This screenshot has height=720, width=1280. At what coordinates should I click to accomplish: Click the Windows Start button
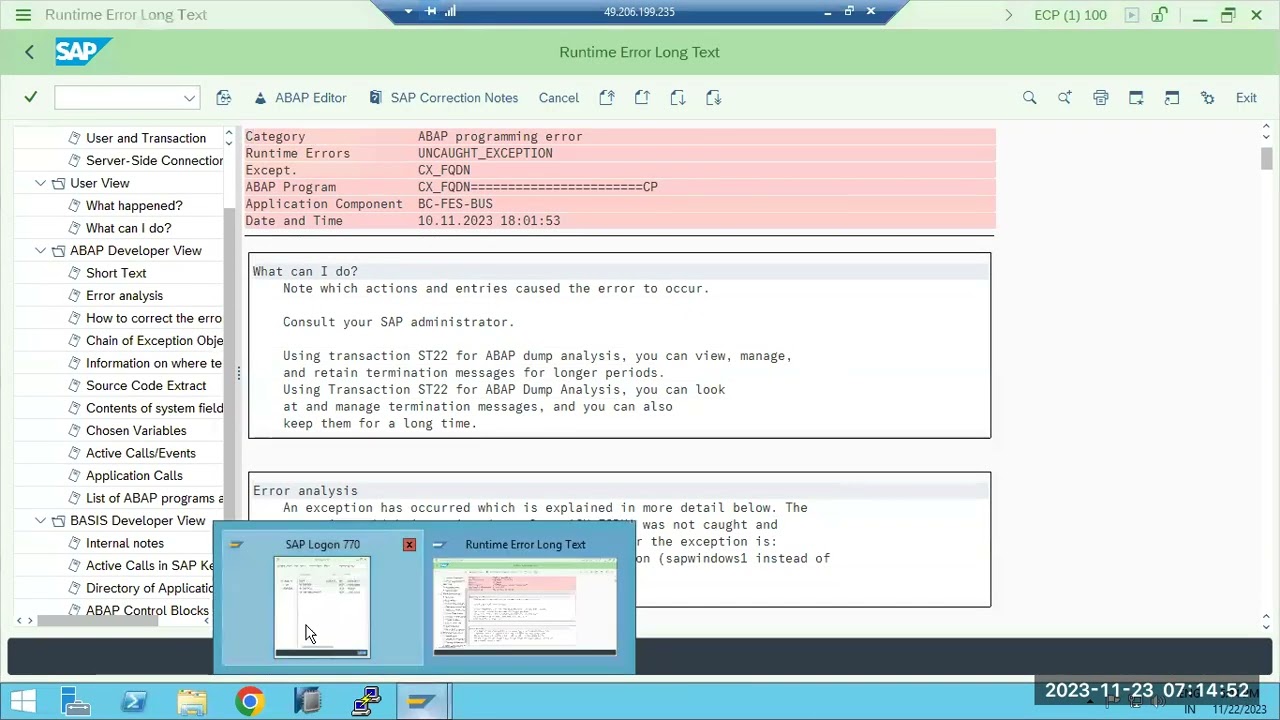pyautogui.click(x=23, y=702)
